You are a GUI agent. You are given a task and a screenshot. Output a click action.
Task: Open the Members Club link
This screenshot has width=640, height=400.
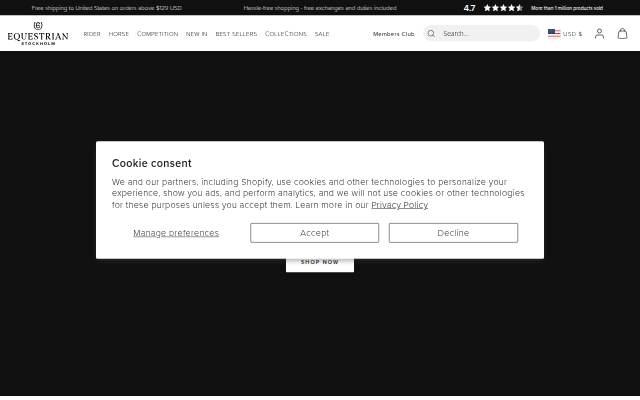(393, 34)
